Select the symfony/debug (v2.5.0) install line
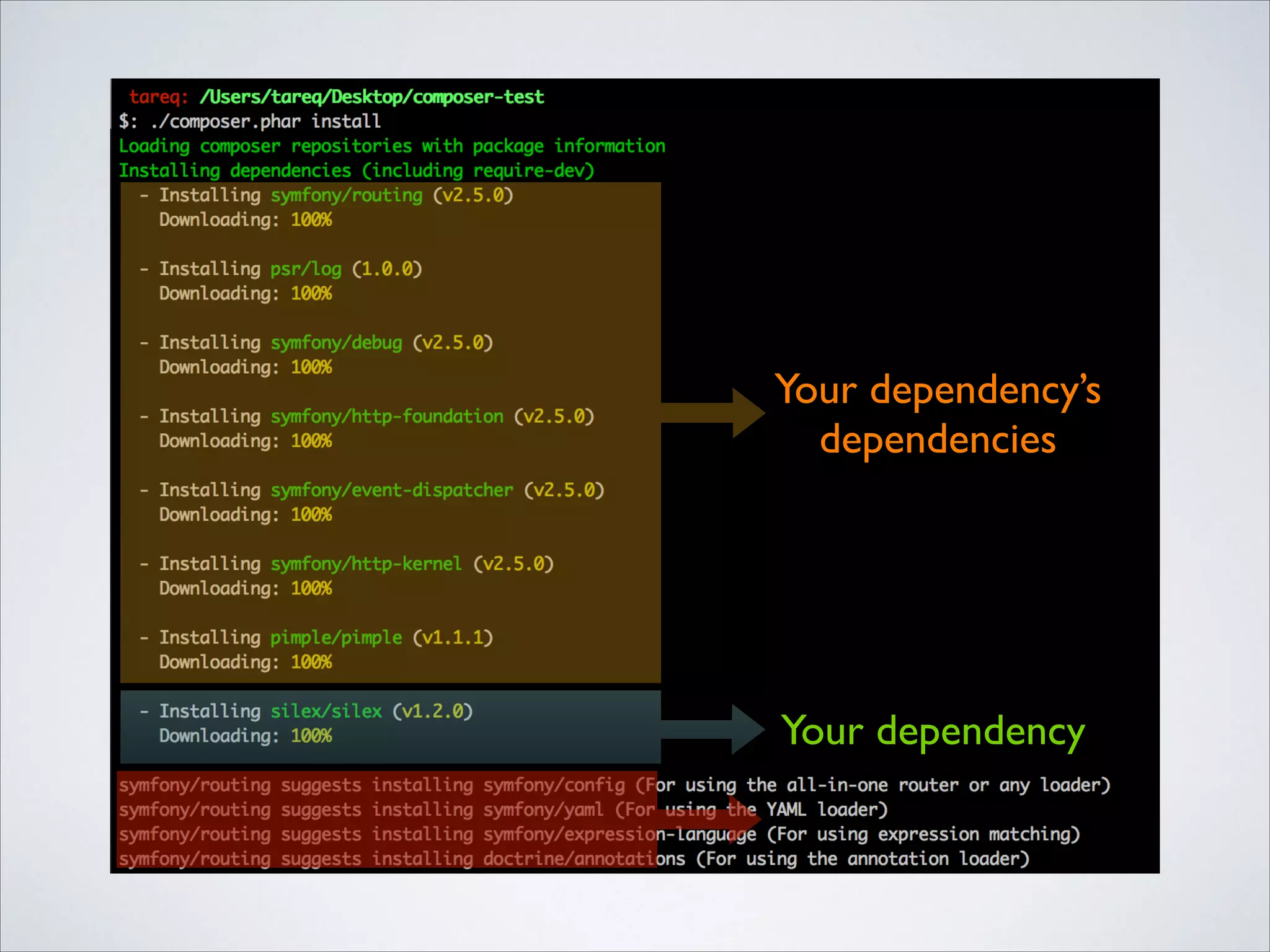Image resolution: width=1270 pixels, height=952 pixels. [x=316, y=343]
